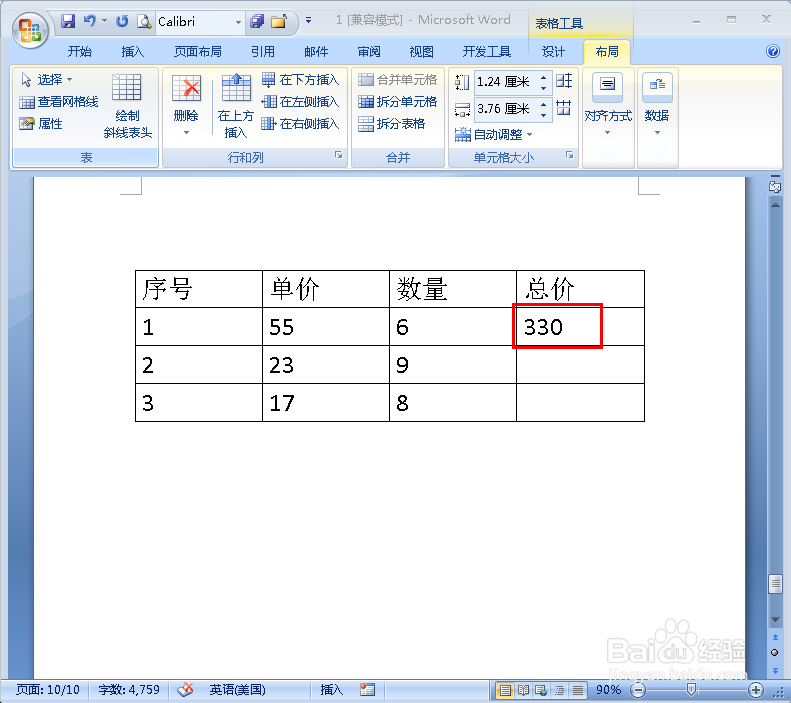Insert row above with 在上方插入
The image size is (791, 703).
[x=236, y=106]
